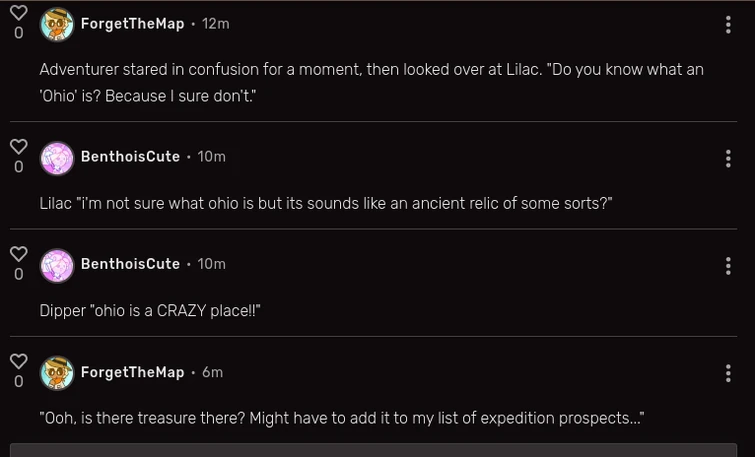This screenshot has width=755, height=457.
Task: Click ForgetTheMap's avatar on the 12m comment
Action: [57, 24]
